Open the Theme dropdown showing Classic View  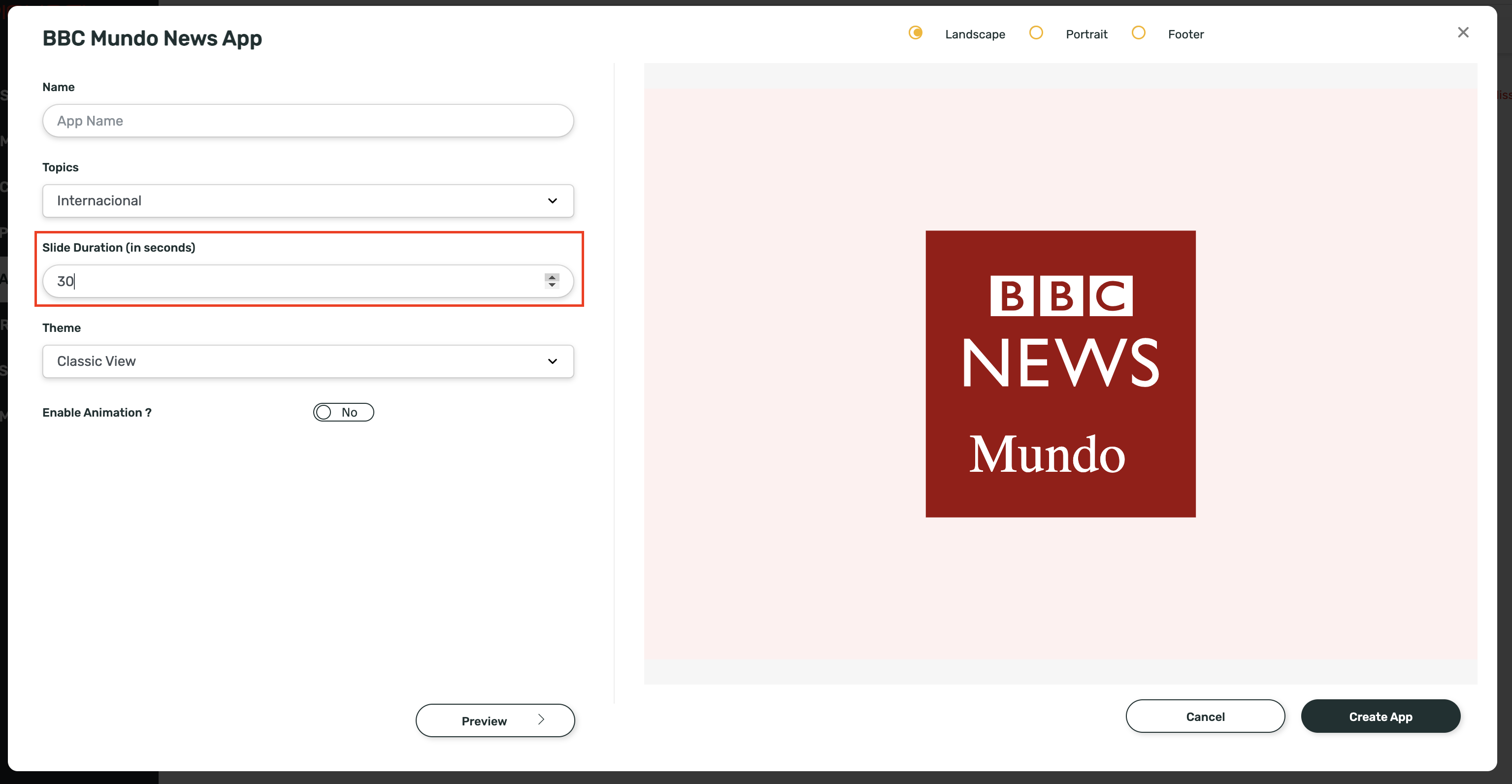pos(308,361)
